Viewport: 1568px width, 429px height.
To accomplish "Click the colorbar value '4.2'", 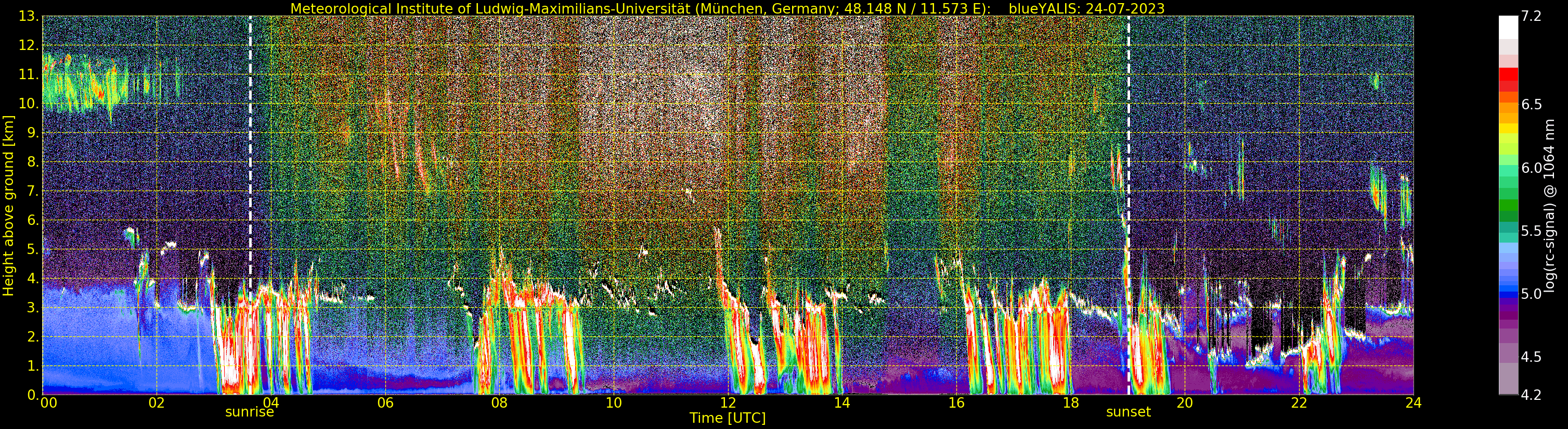I will click(x=1532, y=396).
